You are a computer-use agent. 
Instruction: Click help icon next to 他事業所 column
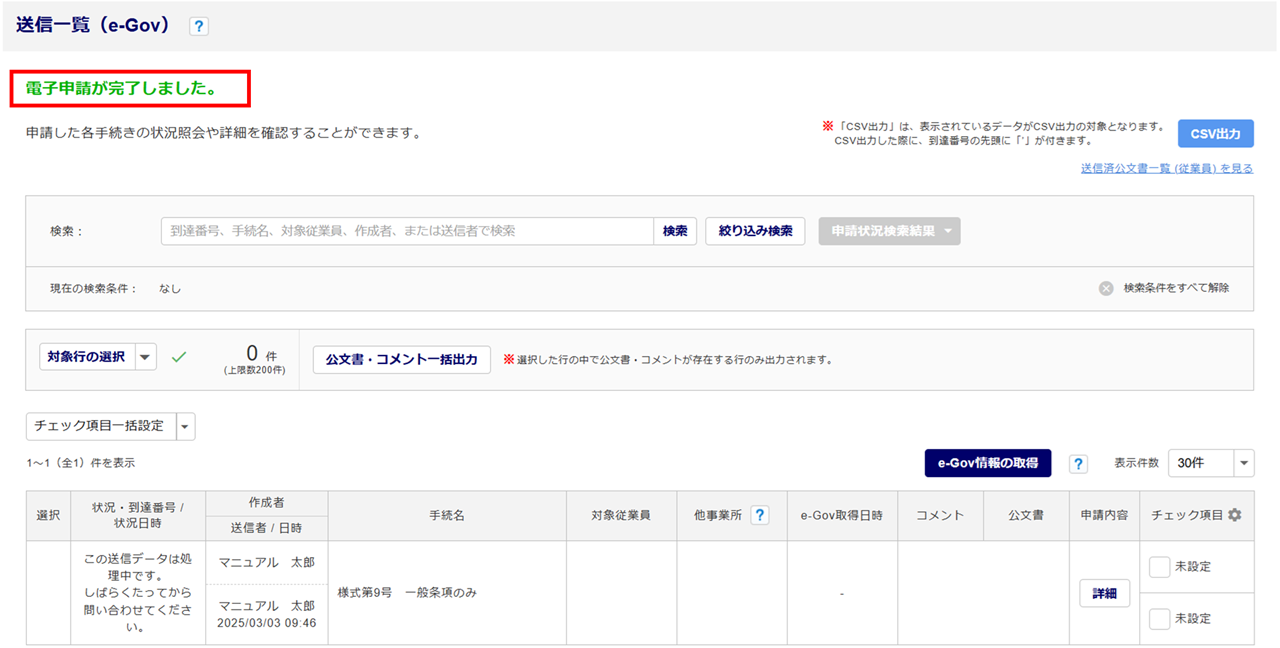(760, 515)
